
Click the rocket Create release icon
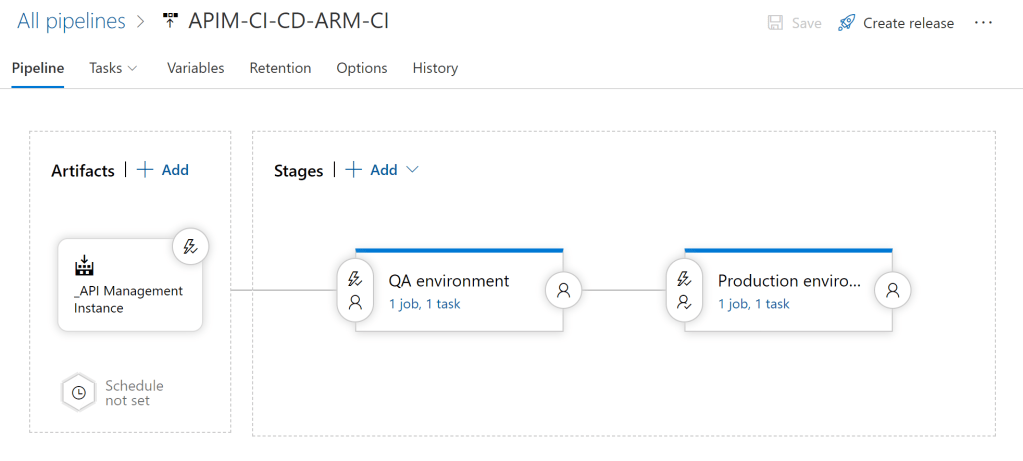click(846, 23)
